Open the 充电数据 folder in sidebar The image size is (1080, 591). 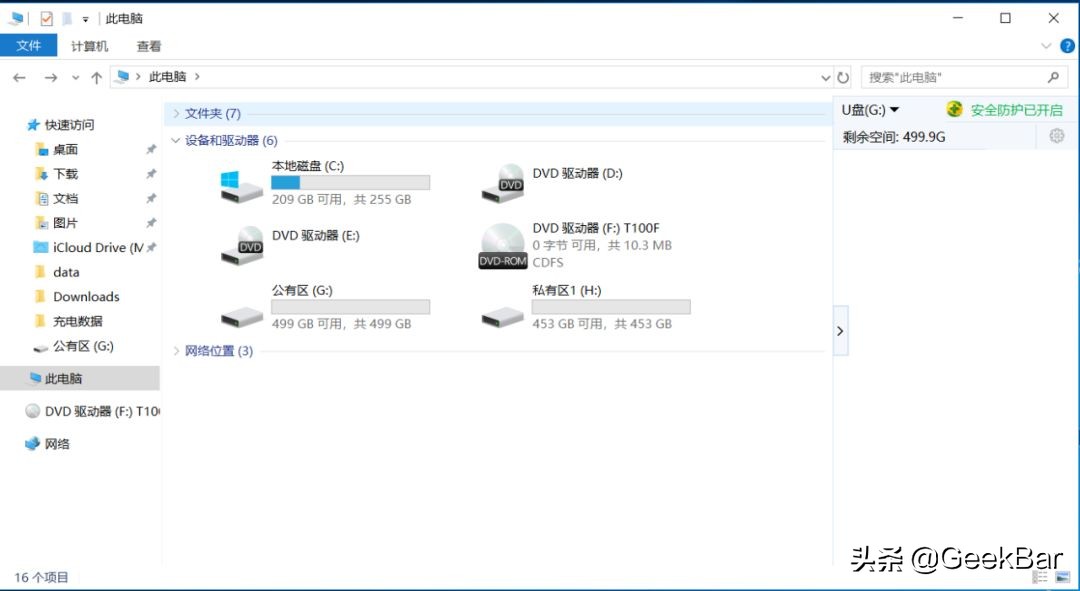pos(77,322)
